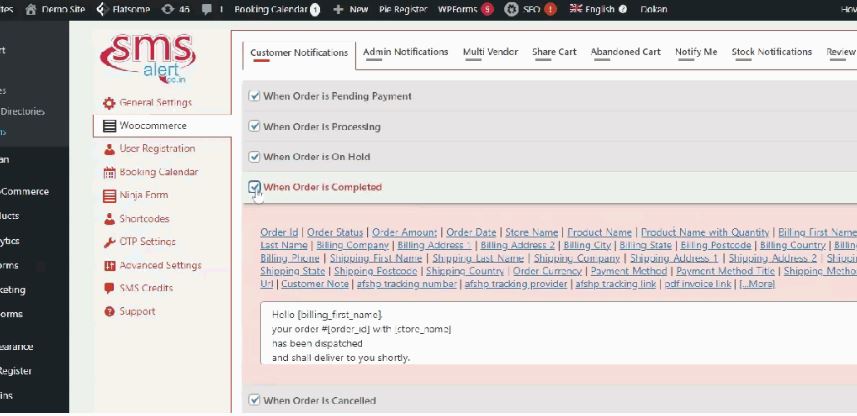Open the Pie Register admin bar menu

[403, 9]
